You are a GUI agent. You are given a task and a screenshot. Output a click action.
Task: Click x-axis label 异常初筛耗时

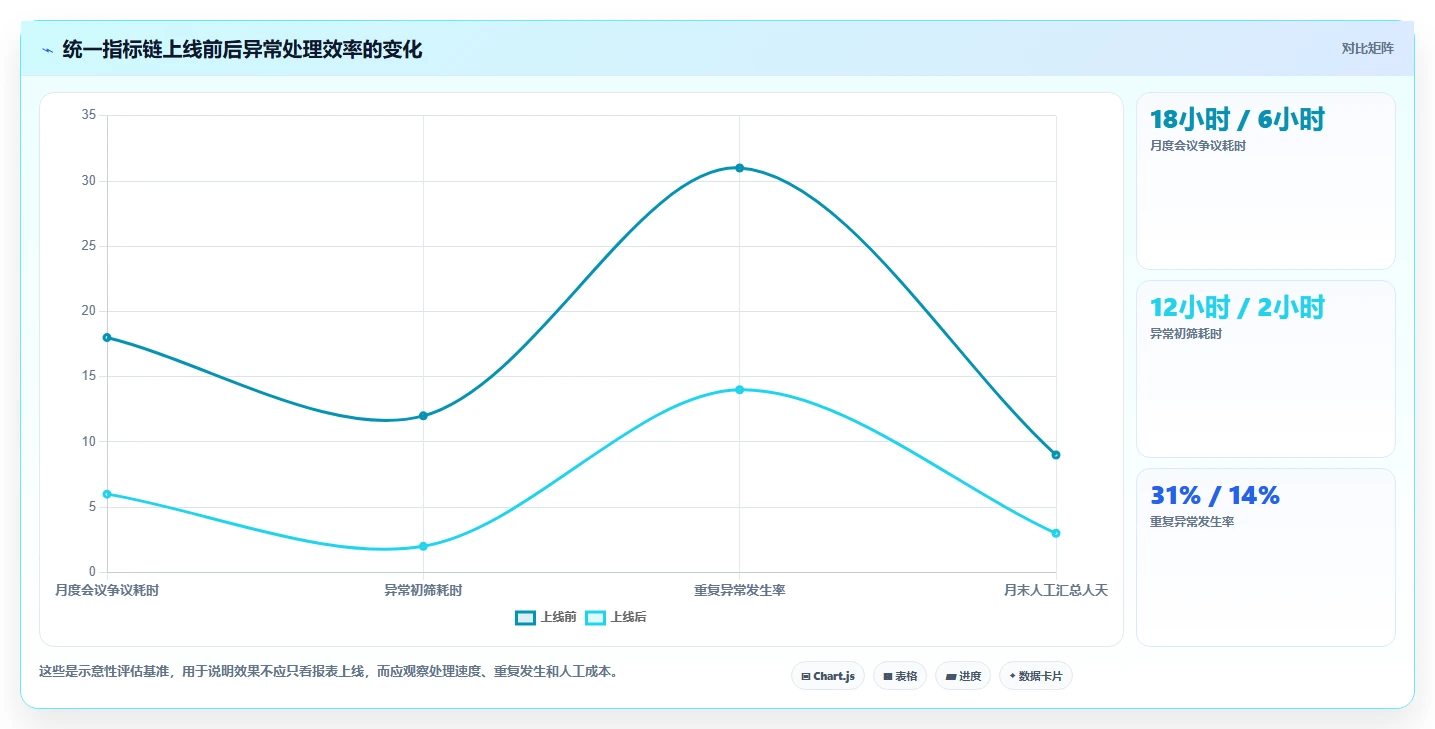tap(423, 591)
